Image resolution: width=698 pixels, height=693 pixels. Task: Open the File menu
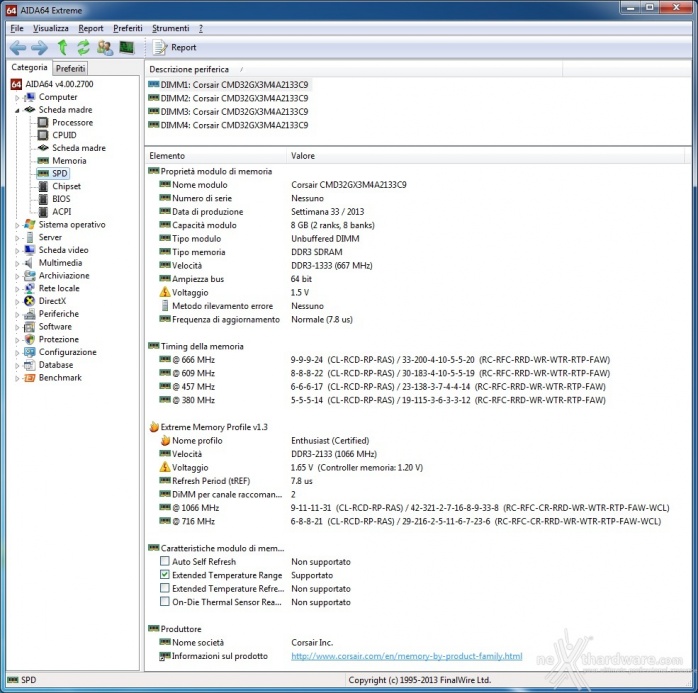(17, 28)
